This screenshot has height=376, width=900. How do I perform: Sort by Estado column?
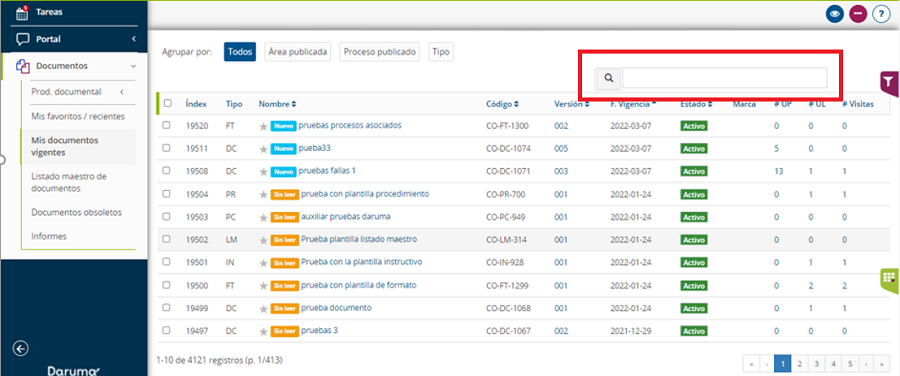coord(697,104)
